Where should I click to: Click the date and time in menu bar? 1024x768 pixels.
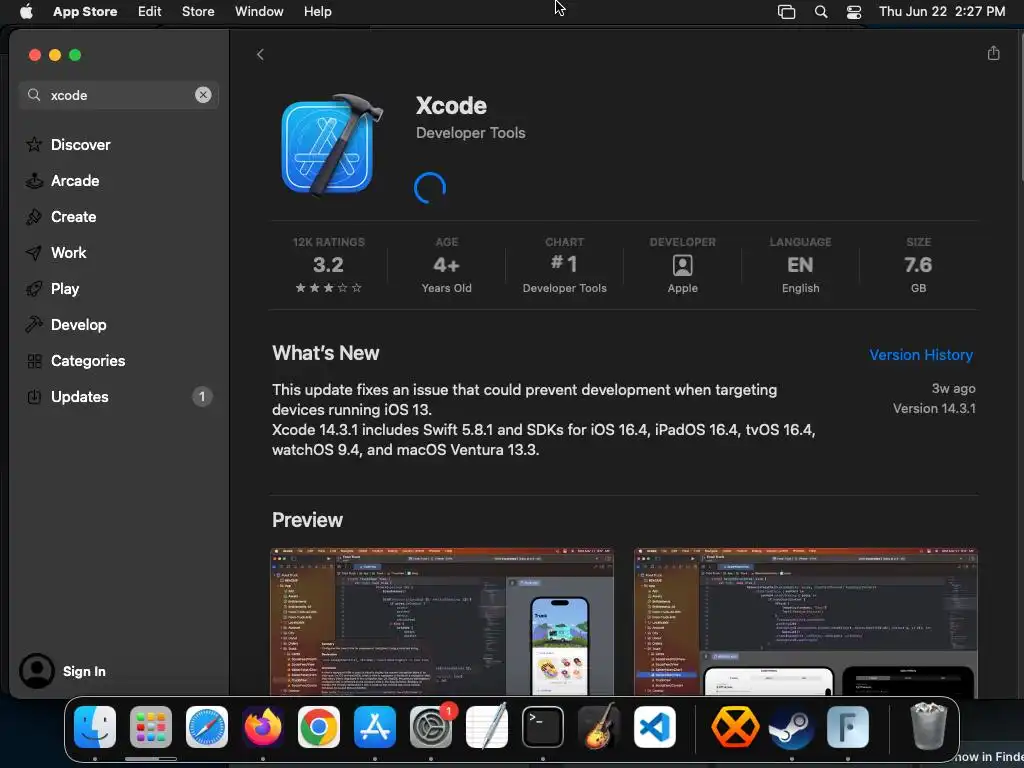tap(942, 11)
